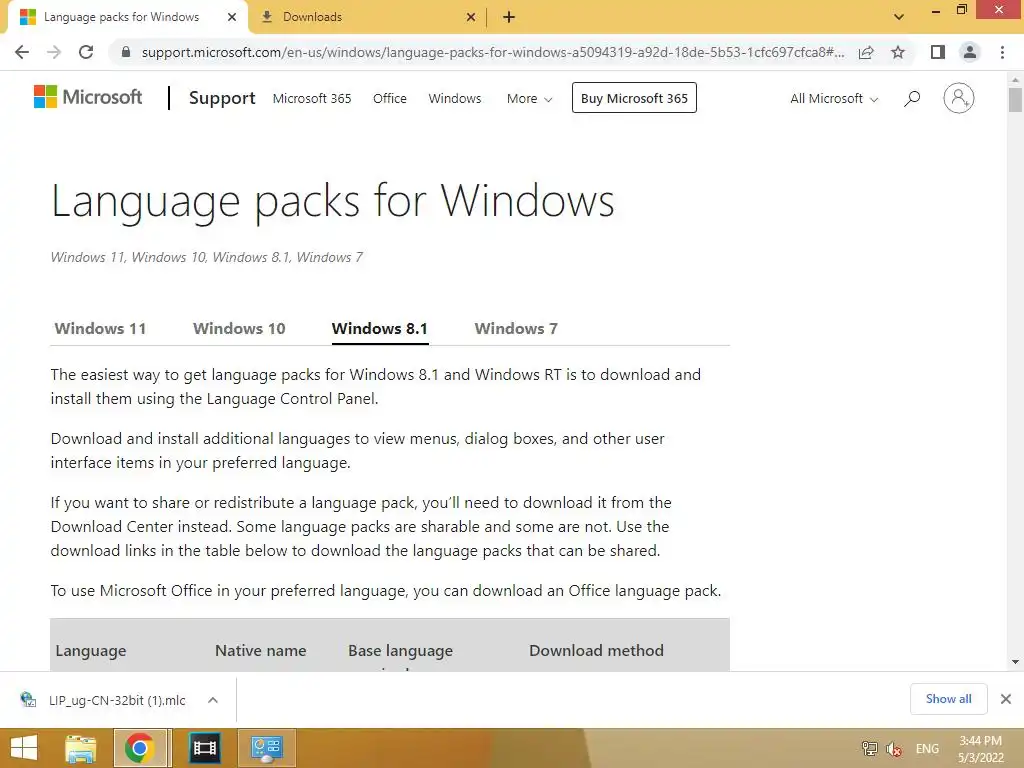Open the Control Panel icon in taskbar
The height and width of the screenshot is (768, 1024).
(266, 748)
